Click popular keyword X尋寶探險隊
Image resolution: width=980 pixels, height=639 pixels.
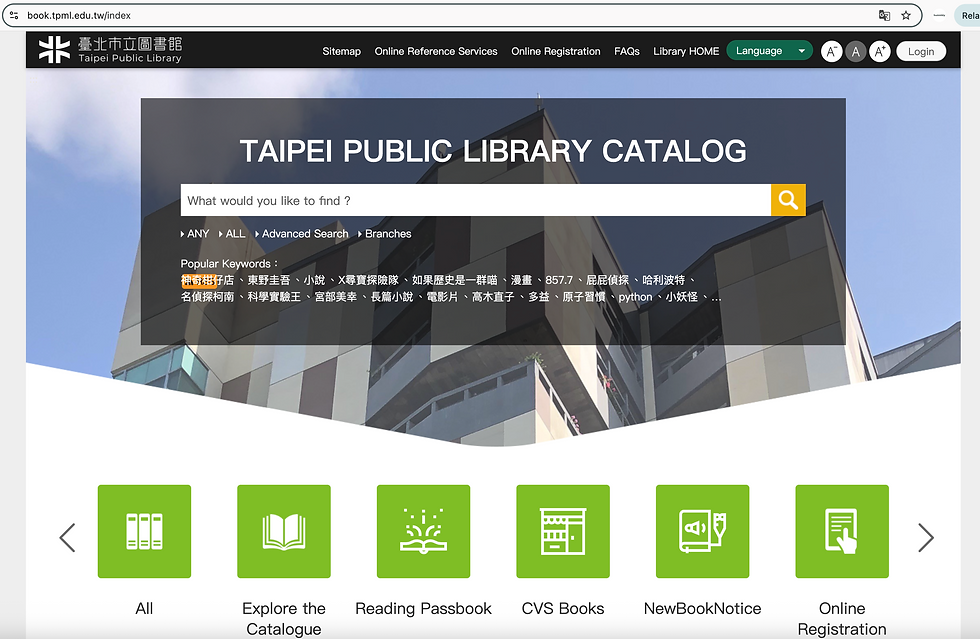click(x=368, y=280)
